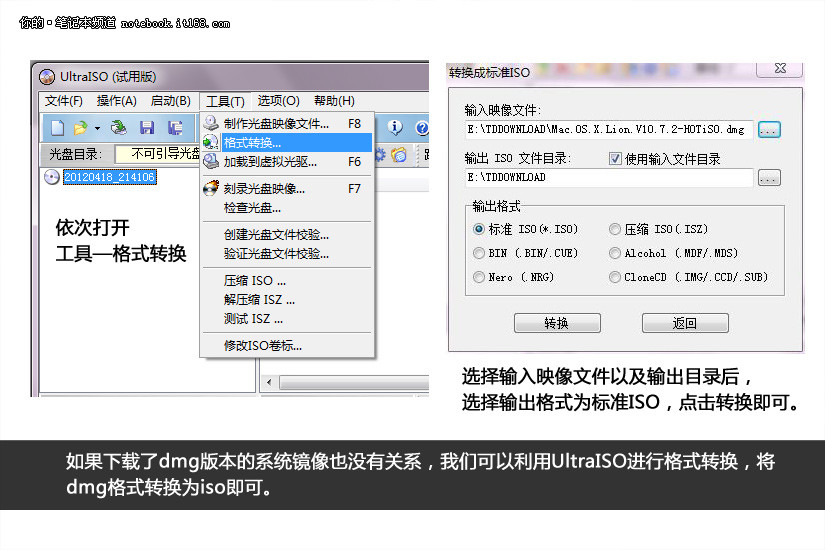Screen dimensions: 825x550
Task: Click the Save As toolbar icon
Action: (175, 127)
